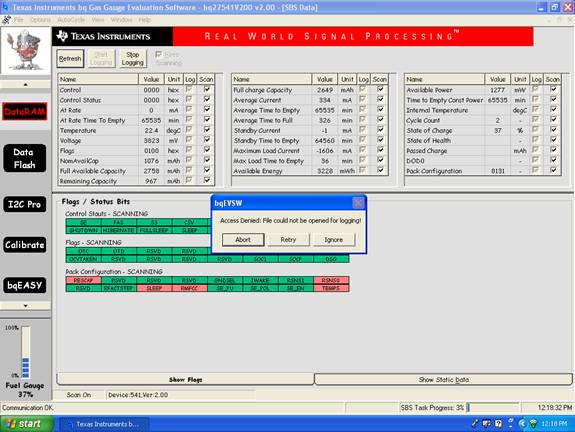Expand sidebar with the down arrow
Screen dimensions: 575x432
point(25,305)
